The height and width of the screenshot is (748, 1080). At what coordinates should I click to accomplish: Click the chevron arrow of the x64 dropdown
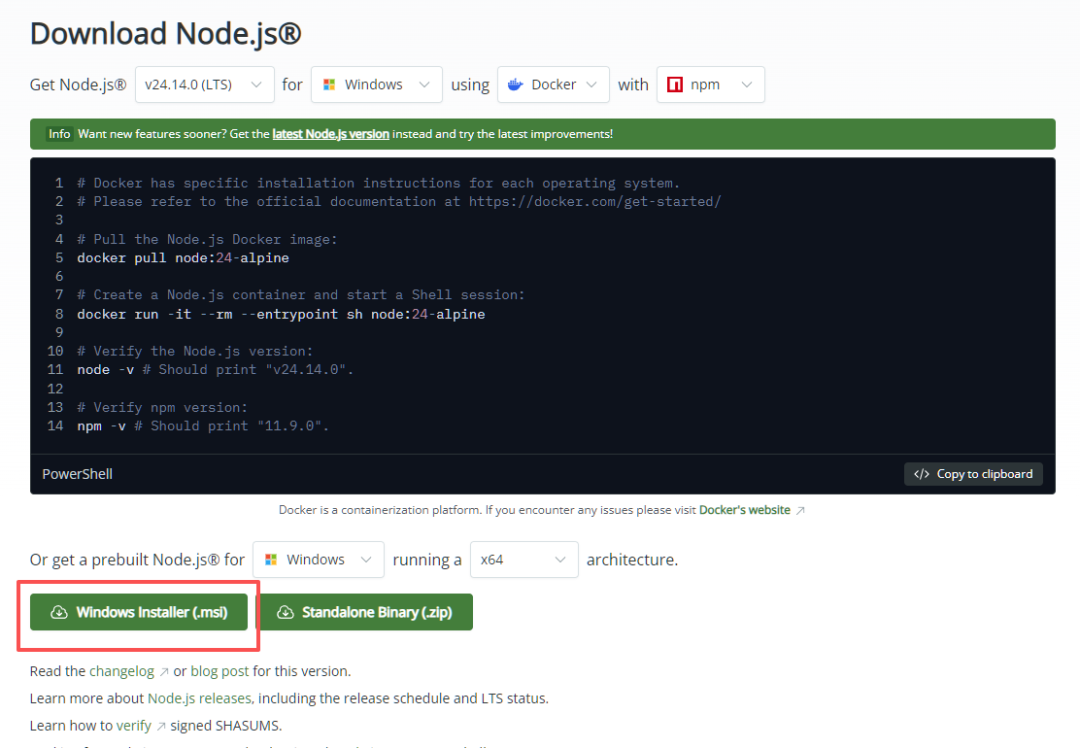click(560, 559)
